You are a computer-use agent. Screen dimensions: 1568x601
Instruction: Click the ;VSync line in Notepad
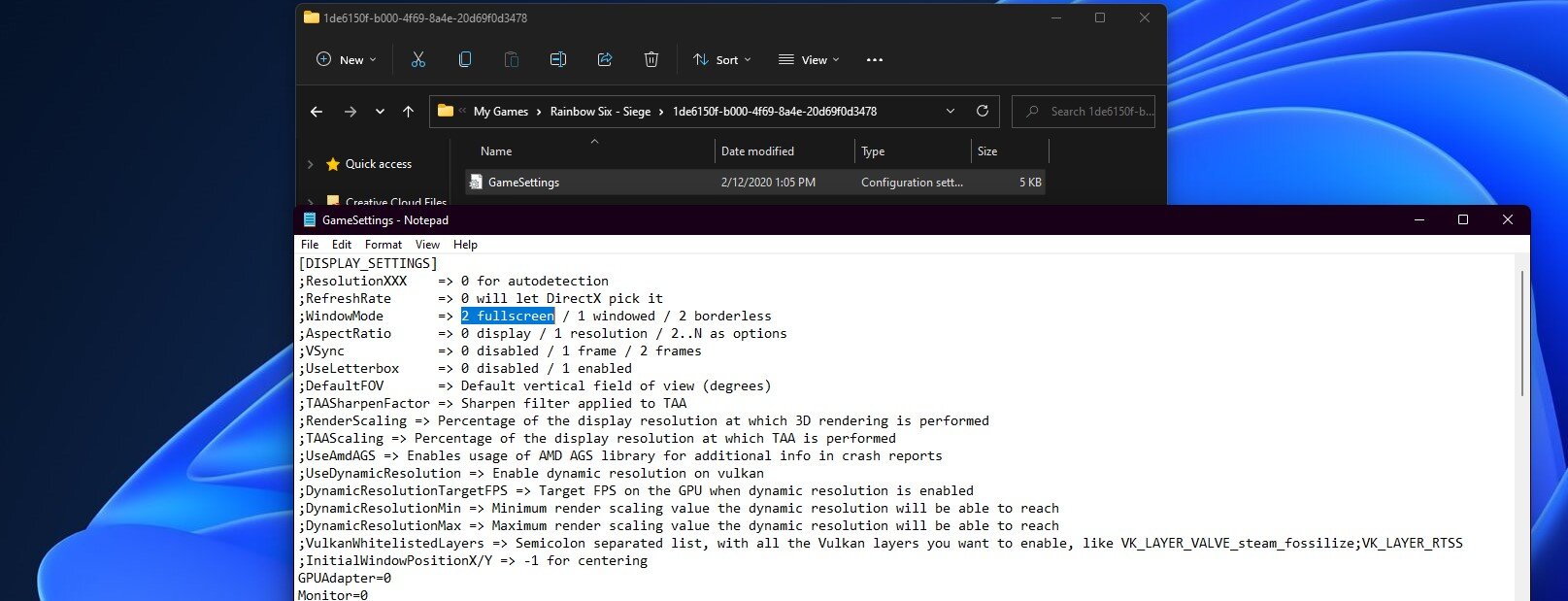(x=500, y=351)
